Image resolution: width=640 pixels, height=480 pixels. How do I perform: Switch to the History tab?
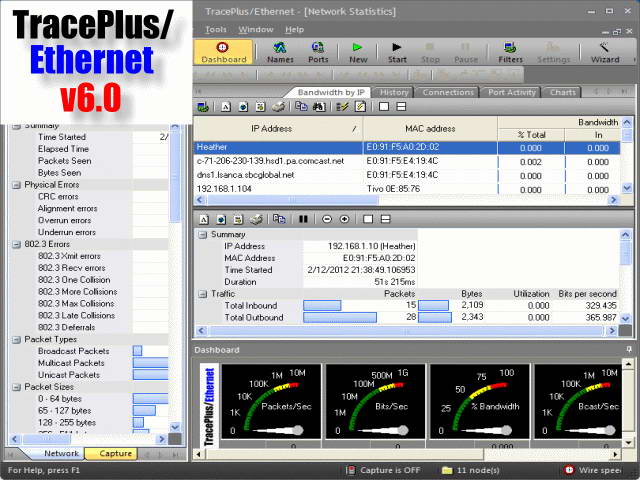[393, 93]
